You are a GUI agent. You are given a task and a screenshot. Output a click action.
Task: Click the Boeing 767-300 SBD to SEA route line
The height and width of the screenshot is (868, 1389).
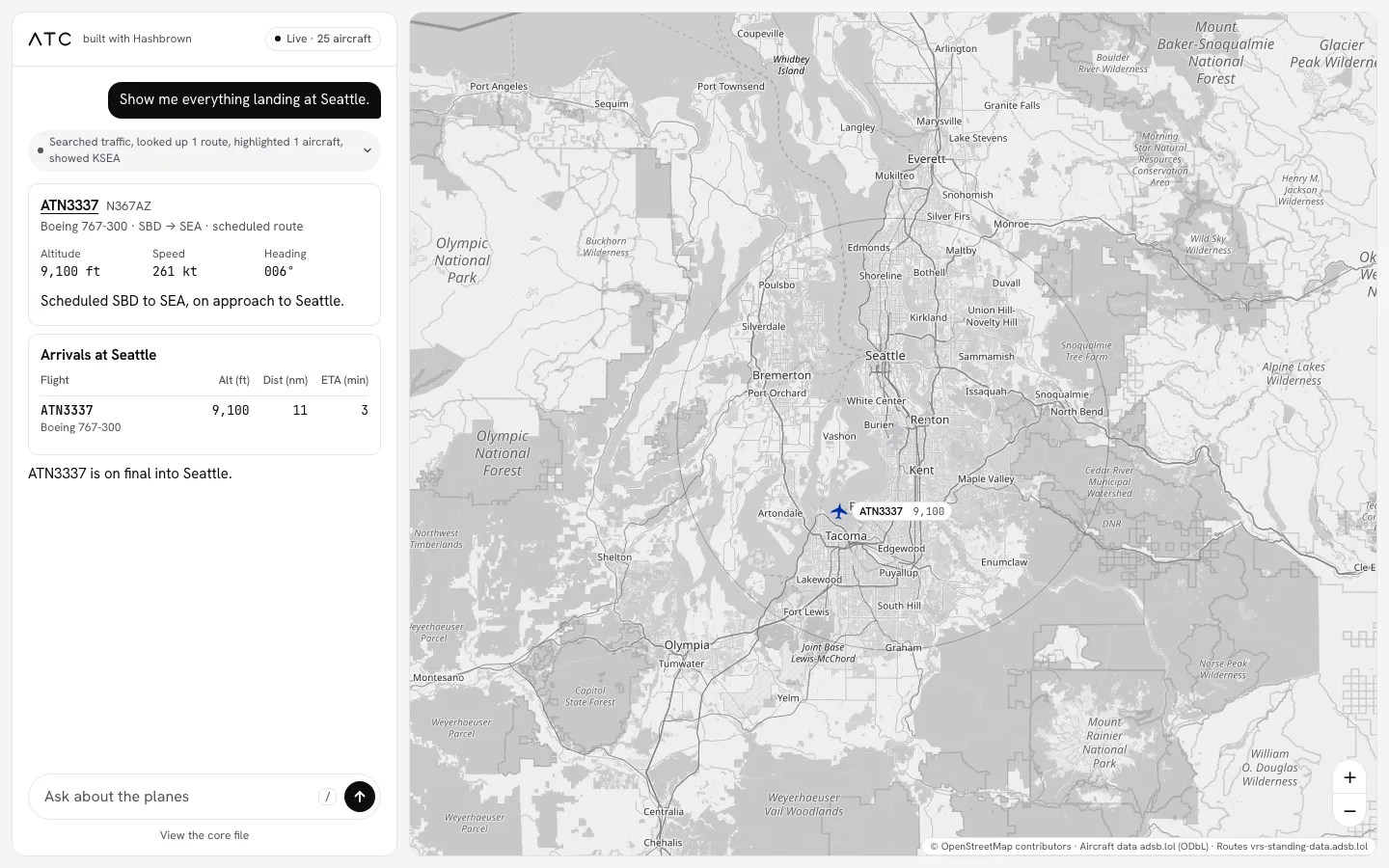coord(172,227)
